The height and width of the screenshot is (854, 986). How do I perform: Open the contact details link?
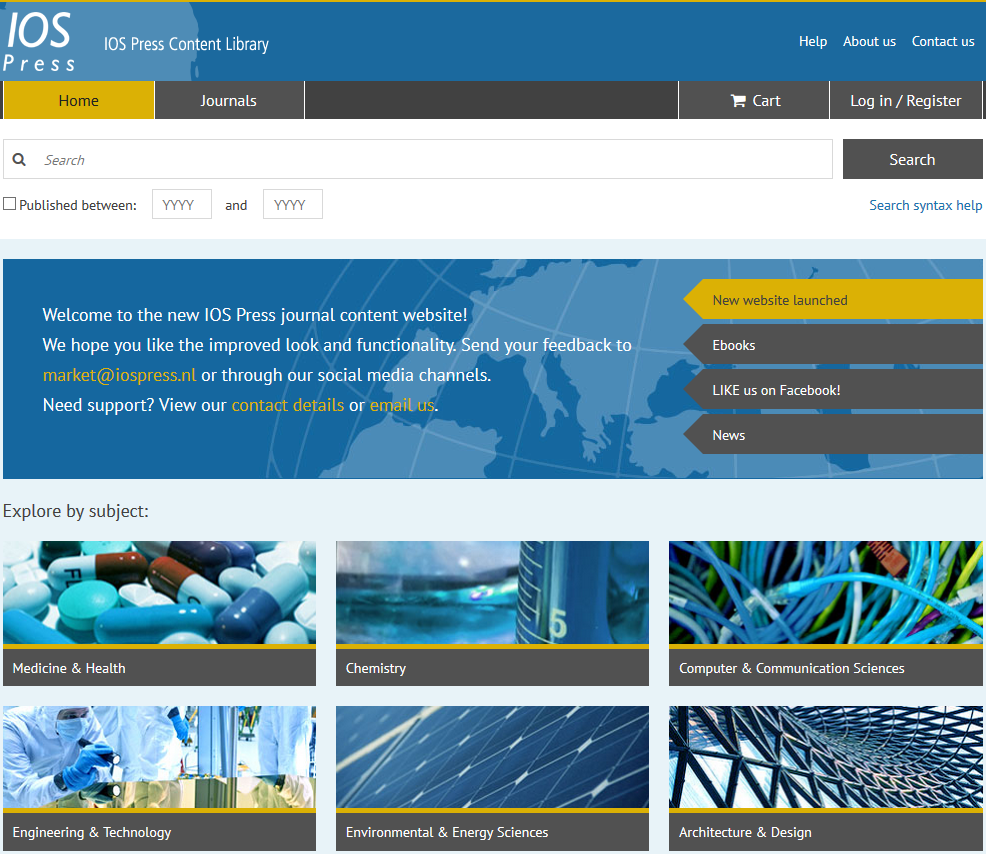(x=288, y=406)
